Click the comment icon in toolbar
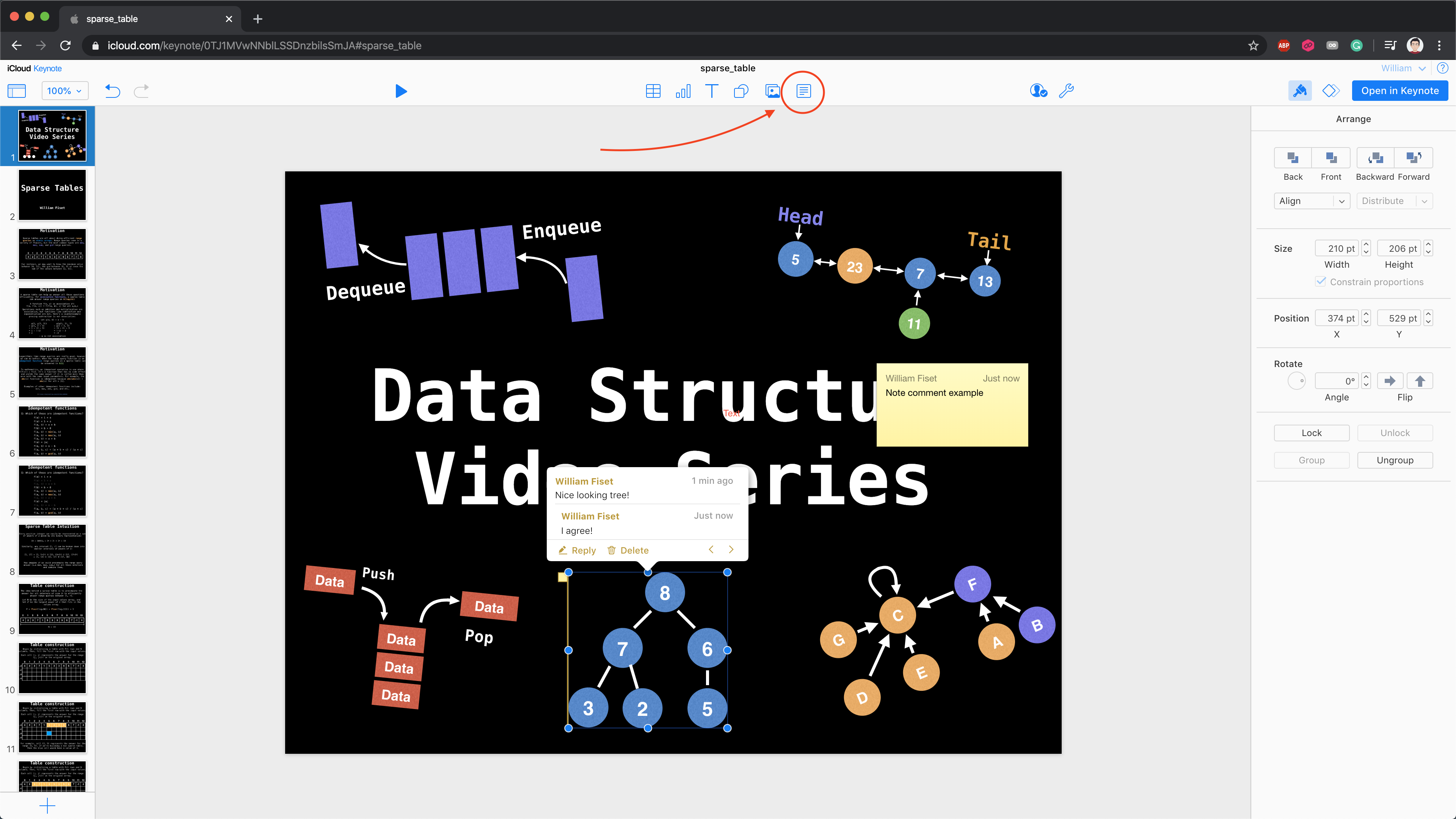1456x819 pixels. click(x=803, y=91)
